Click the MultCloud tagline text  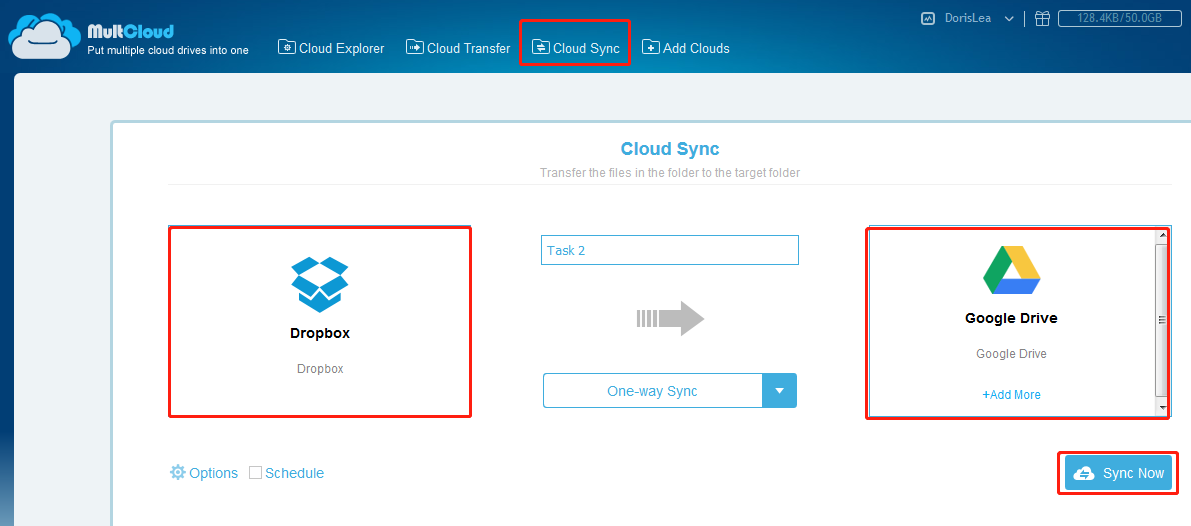(x=168, y=50)
